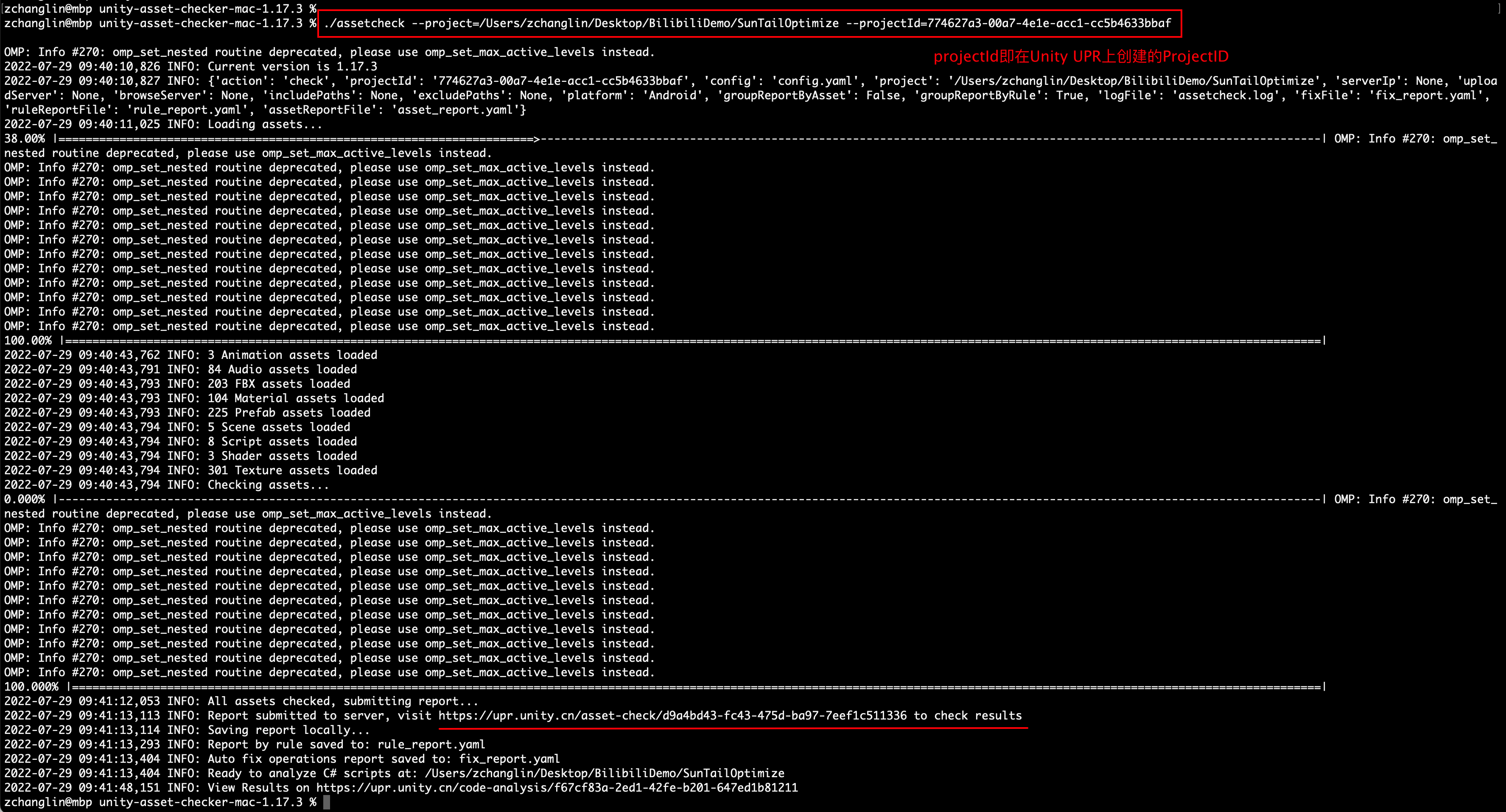Open the upr.unity.cn code-analysis results URL
The height and width of the screenshot is (812, 1506).
557,787
